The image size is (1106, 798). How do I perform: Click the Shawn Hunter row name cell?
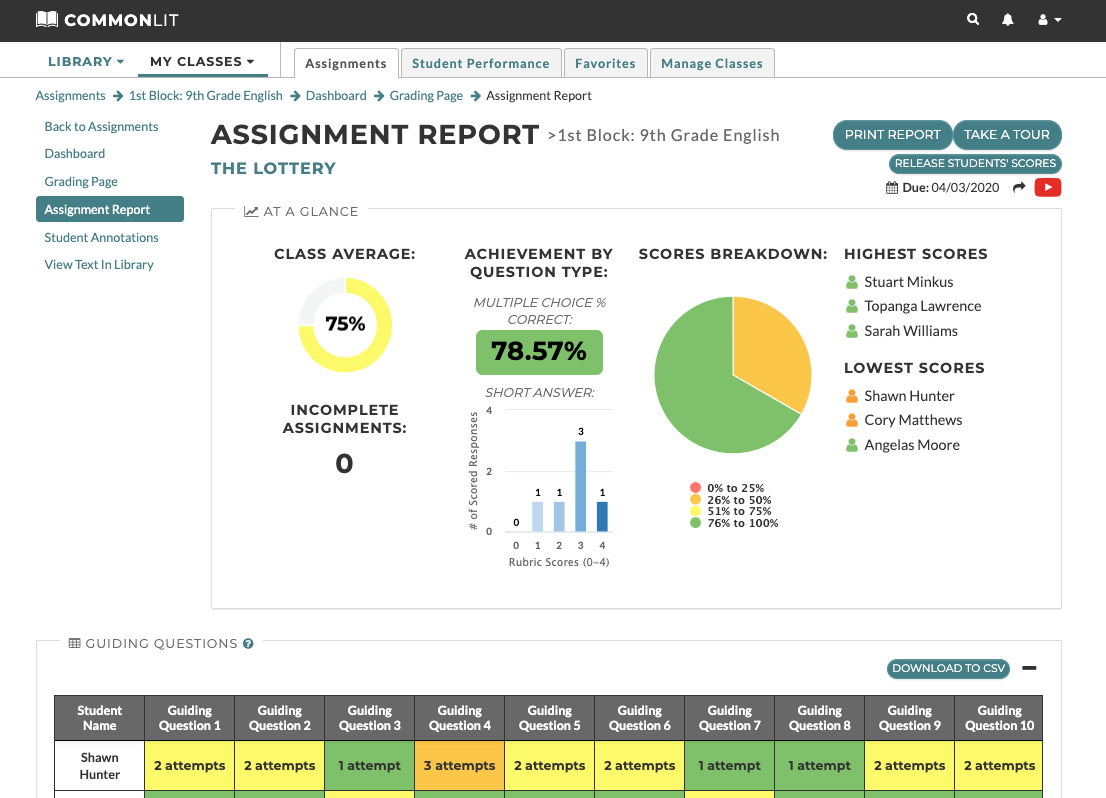(x=99, y=766)
